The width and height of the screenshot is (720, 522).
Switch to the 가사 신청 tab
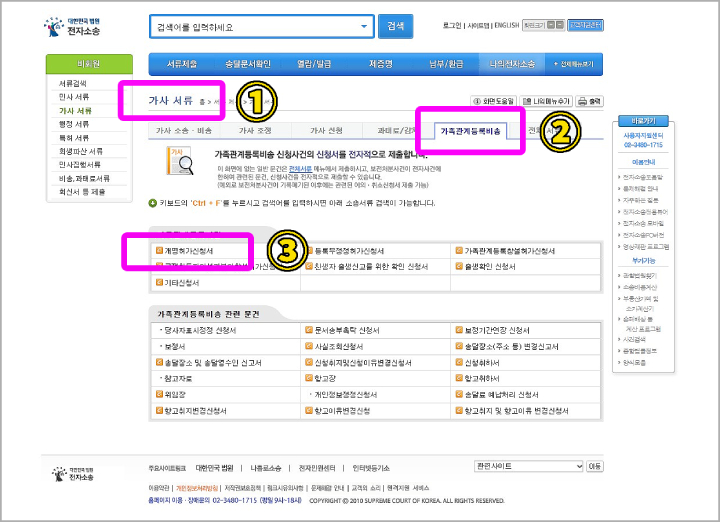tap(326, 130)
